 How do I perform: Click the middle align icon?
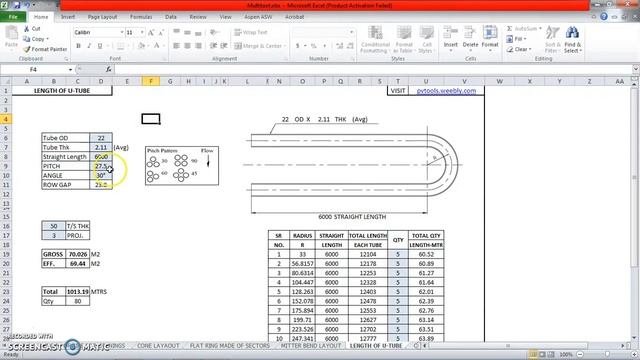click(187, 32)
